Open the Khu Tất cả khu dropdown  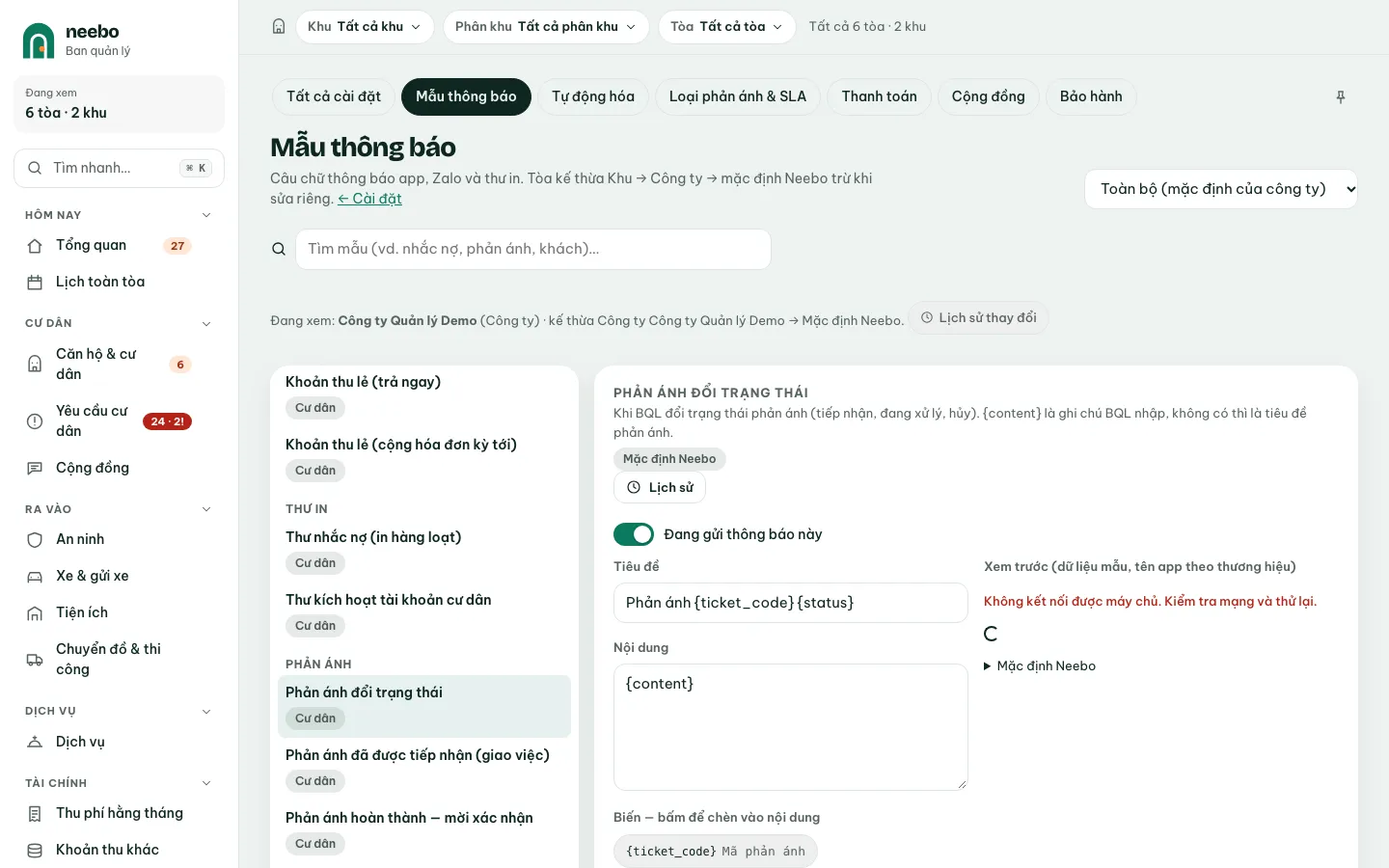coord(365,27)
